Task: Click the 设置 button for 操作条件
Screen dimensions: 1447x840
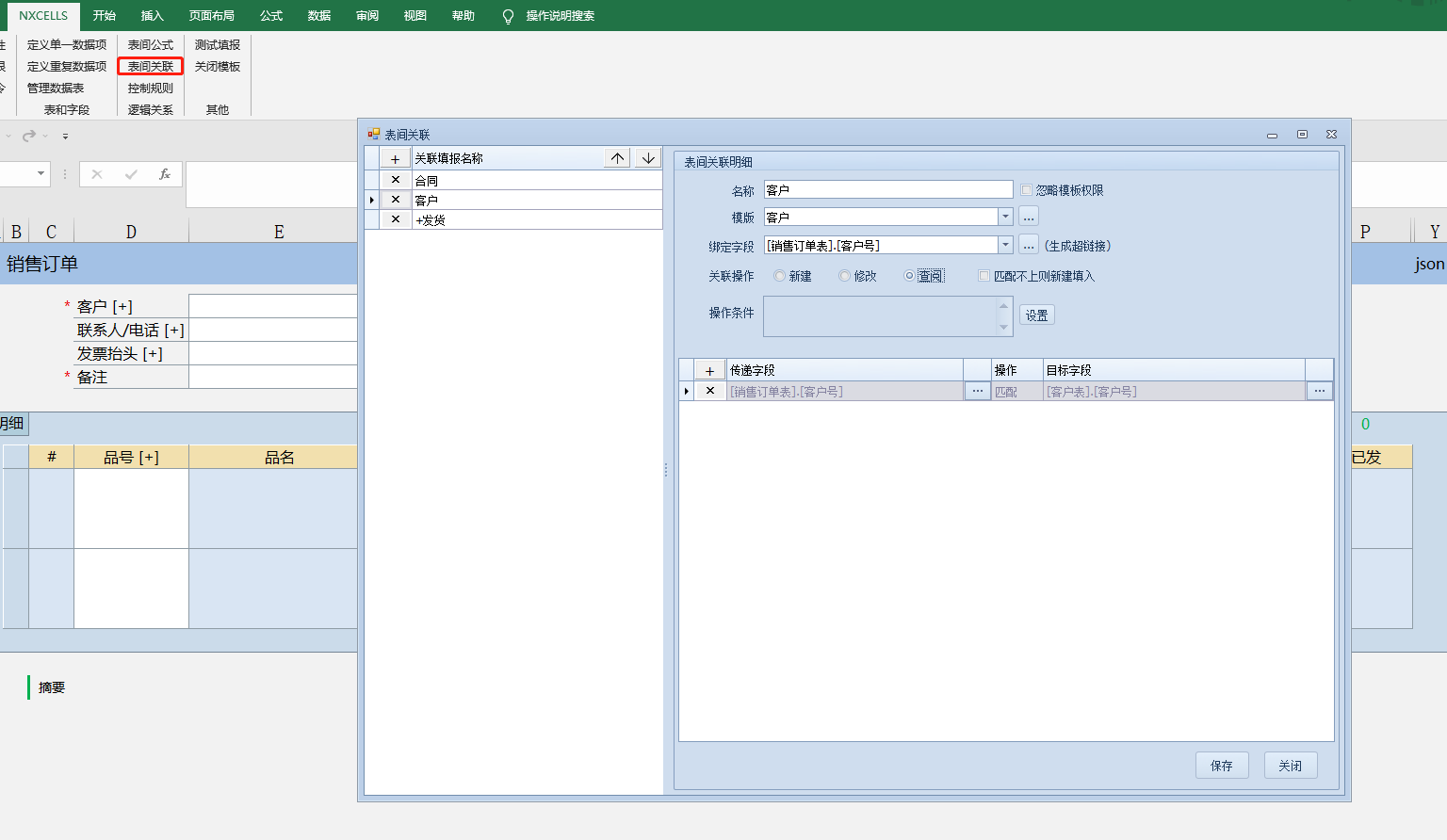Action: click(1036, 315)
